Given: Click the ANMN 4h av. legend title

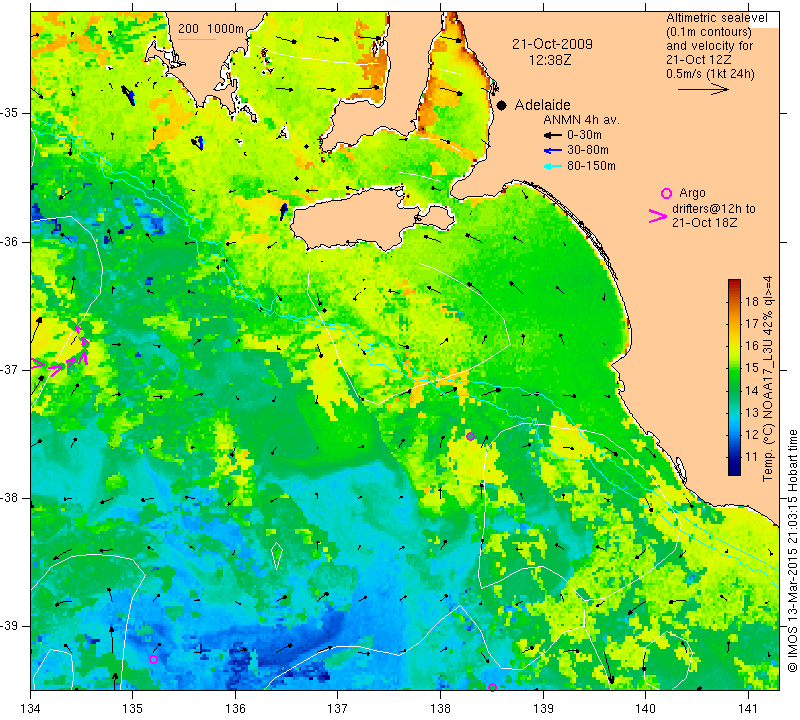Looking at the screenshot, I should 581,120.
